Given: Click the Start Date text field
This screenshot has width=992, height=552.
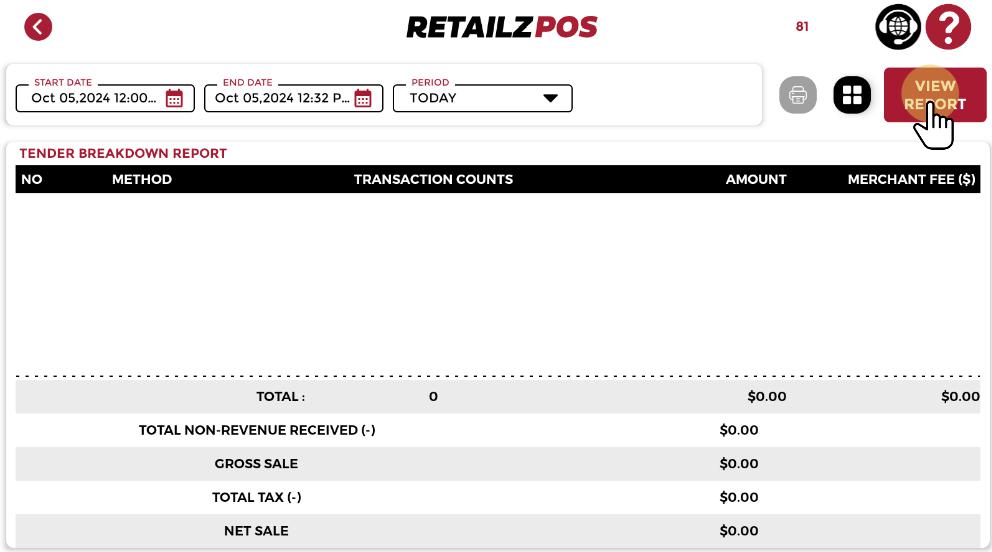Looking at the screenshot, I should point(94,98).
